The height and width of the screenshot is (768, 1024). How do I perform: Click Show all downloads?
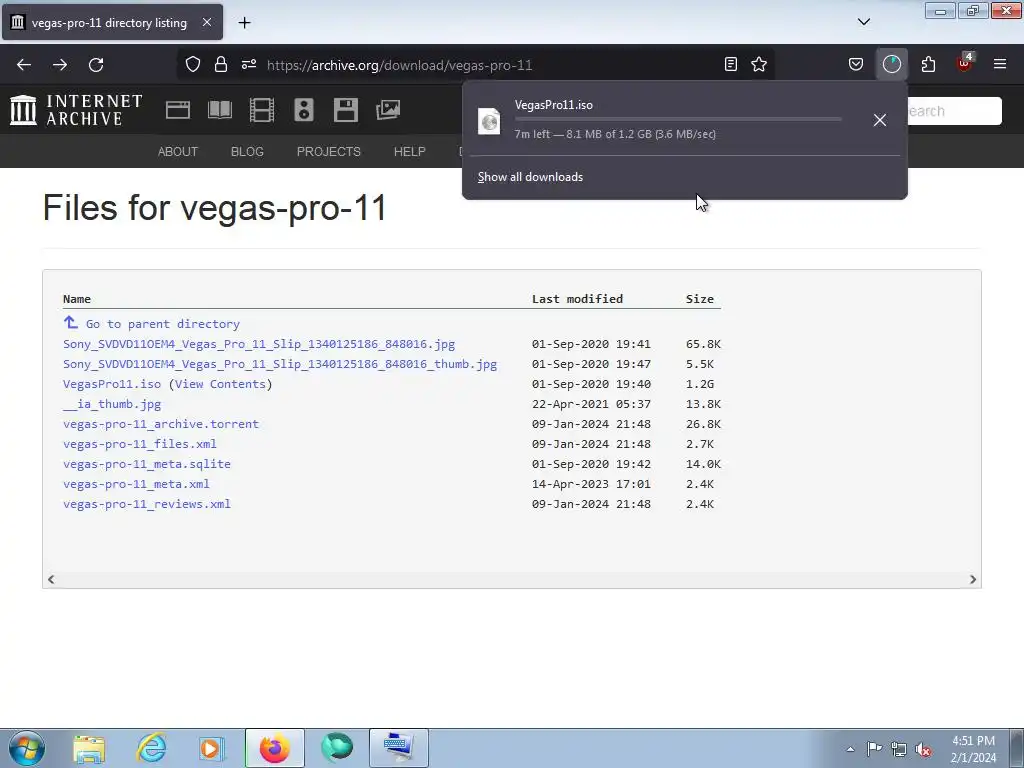point(530,177)
